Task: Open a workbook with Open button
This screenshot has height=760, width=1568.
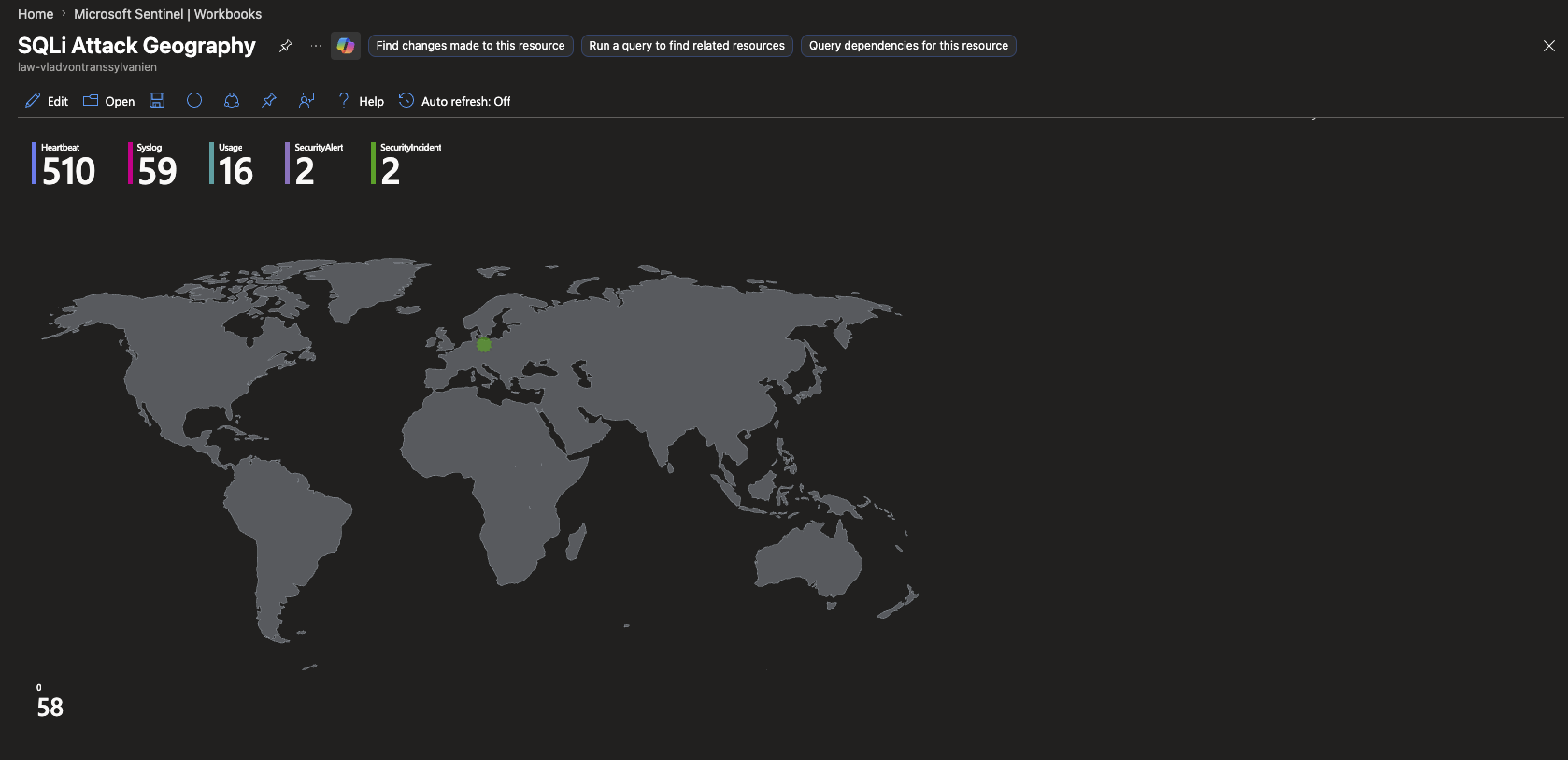Action: (x=108, y=101)
